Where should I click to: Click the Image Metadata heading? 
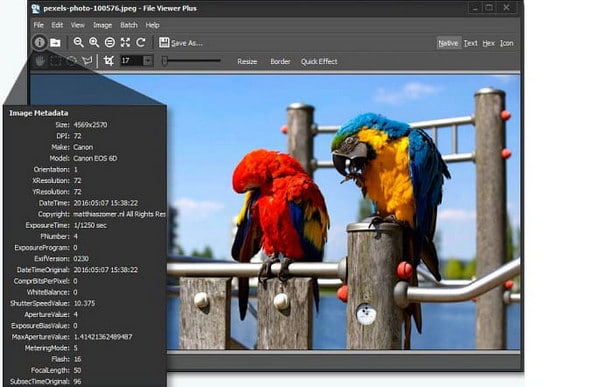[x=39, y=113]
